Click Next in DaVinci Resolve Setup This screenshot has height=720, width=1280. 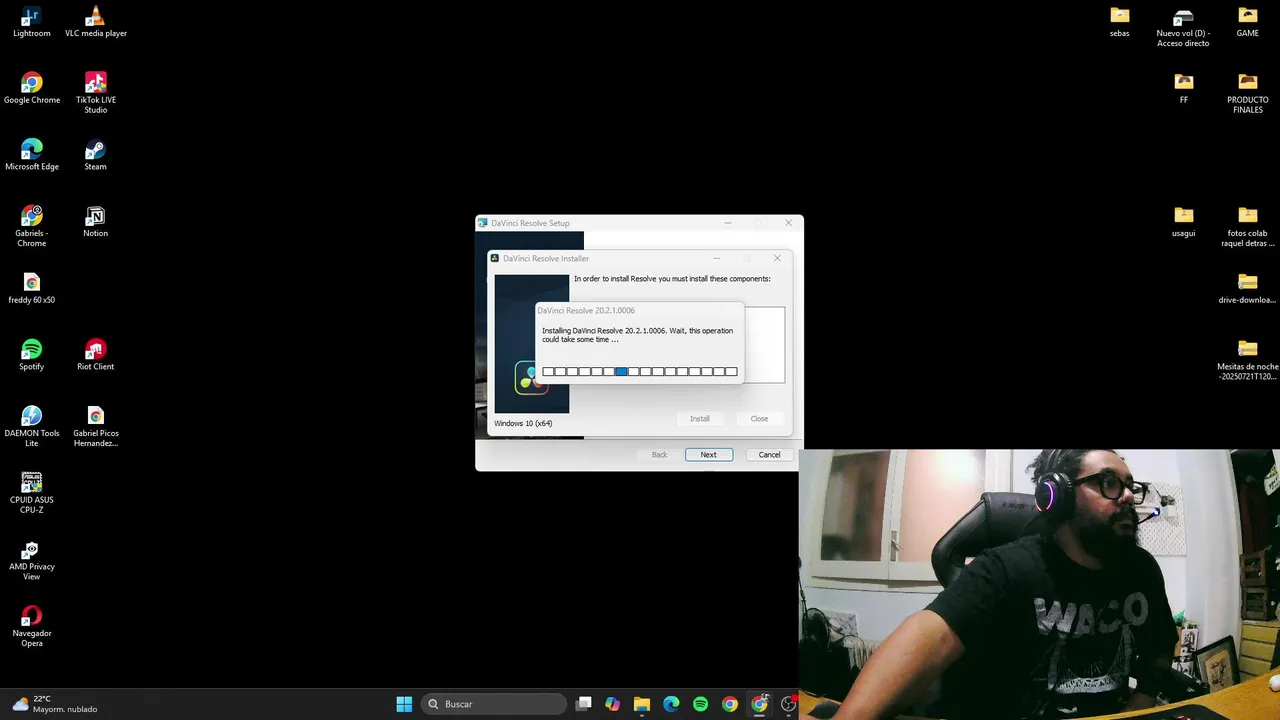point(708,455)
